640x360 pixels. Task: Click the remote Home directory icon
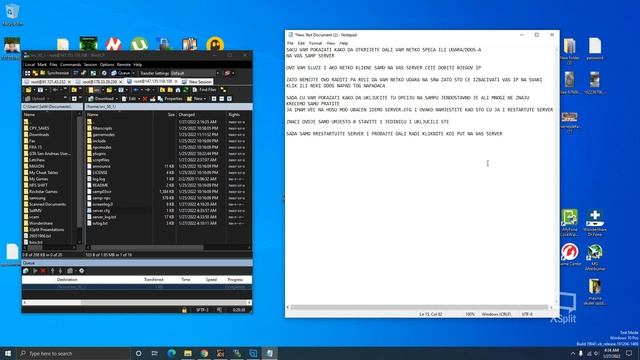point(178,90)
